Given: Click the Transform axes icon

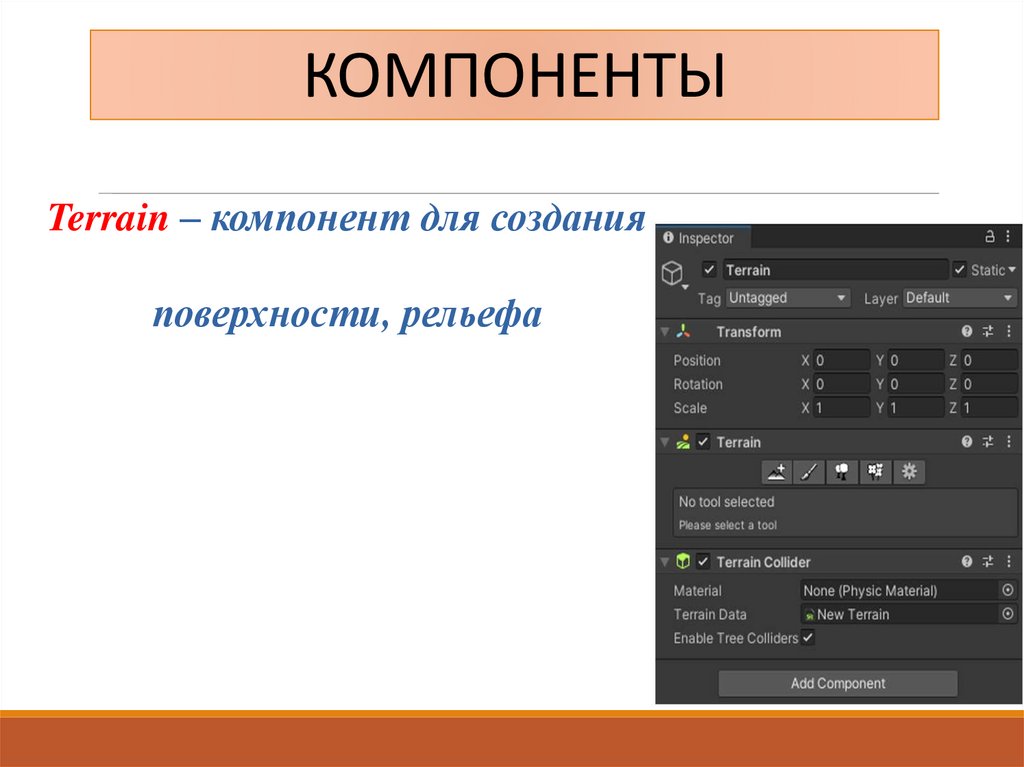Looking at the screenshot, I should [x=683, y=331].
